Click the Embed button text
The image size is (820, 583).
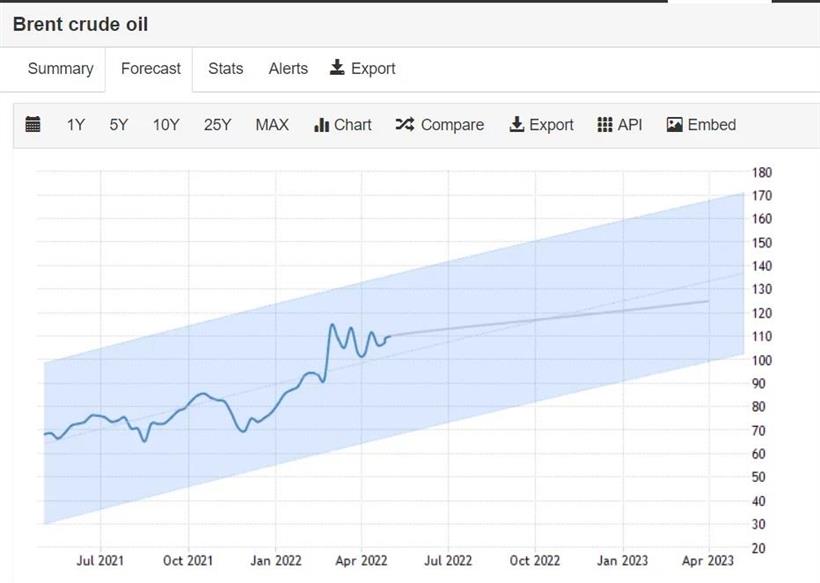point(711,125)
